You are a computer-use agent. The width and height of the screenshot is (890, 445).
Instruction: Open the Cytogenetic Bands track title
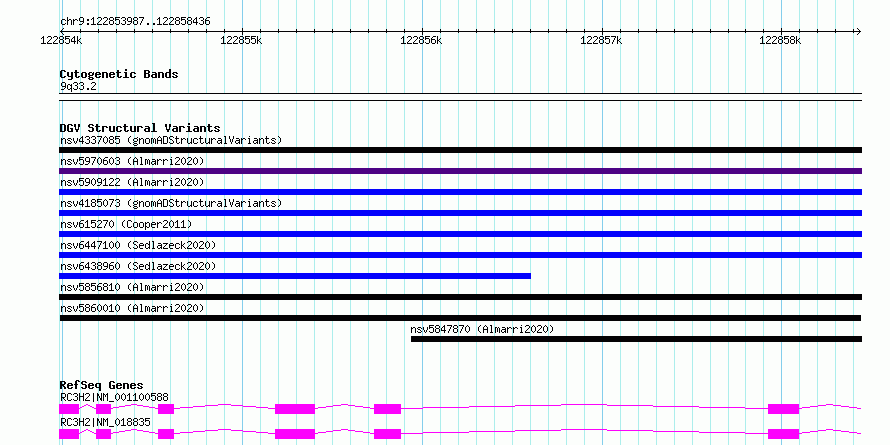[119, 74]
